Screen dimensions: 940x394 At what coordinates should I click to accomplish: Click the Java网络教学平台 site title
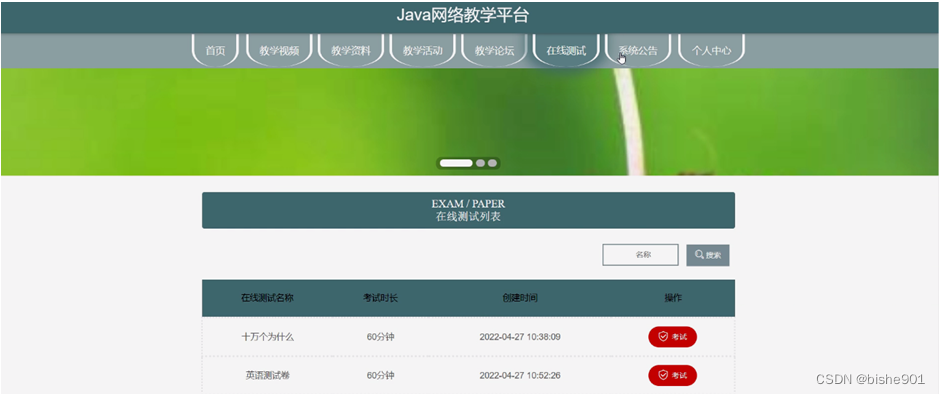pyautogui.click(x=462, y=16)
